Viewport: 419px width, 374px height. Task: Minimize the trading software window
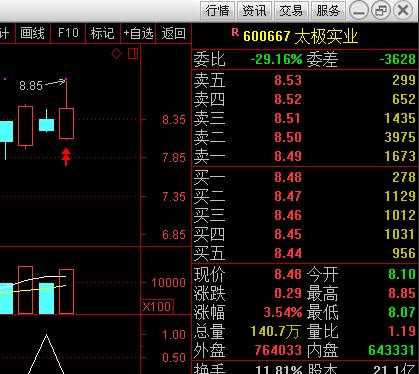coord(359,10)
